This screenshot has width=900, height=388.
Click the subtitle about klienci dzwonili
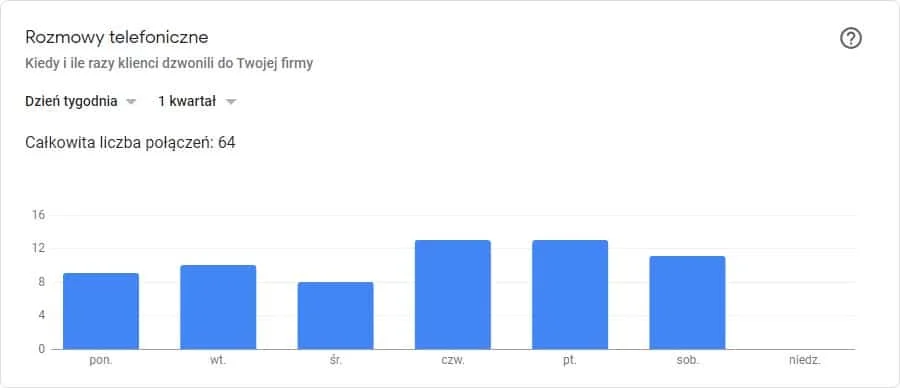coord(169,63)
